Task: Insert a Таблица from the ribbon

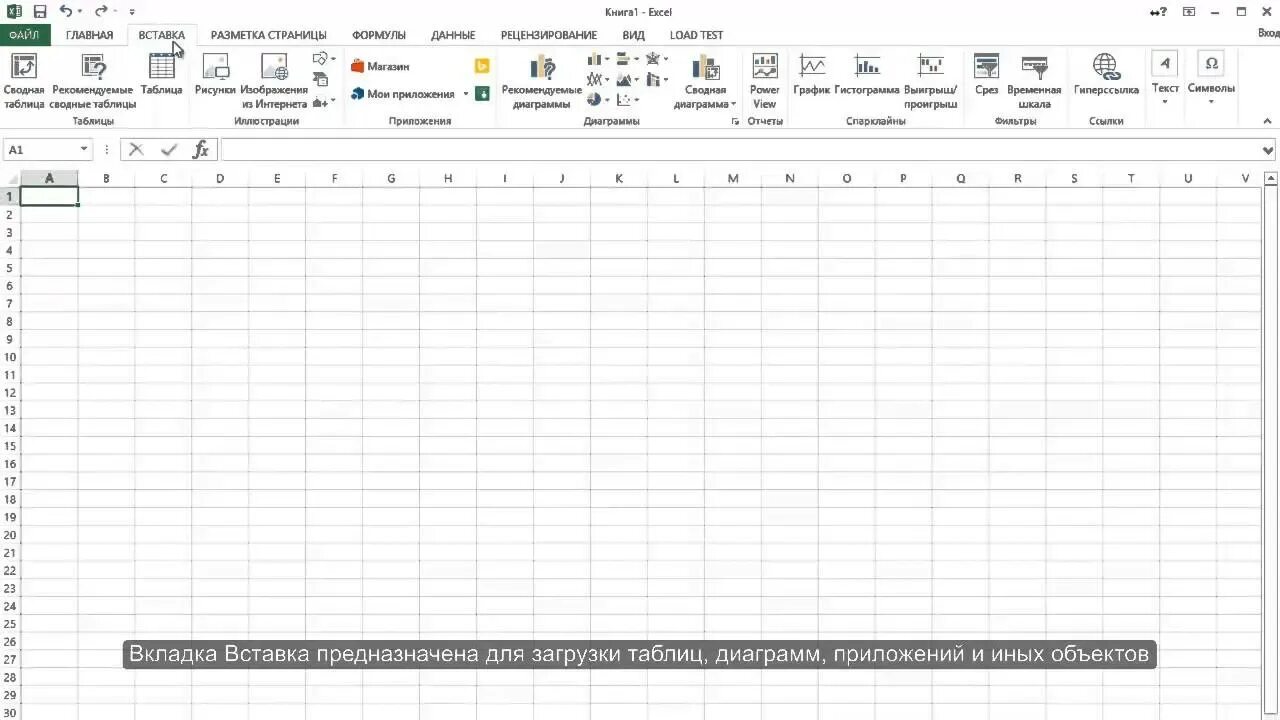Action: [x=162, y=75]
